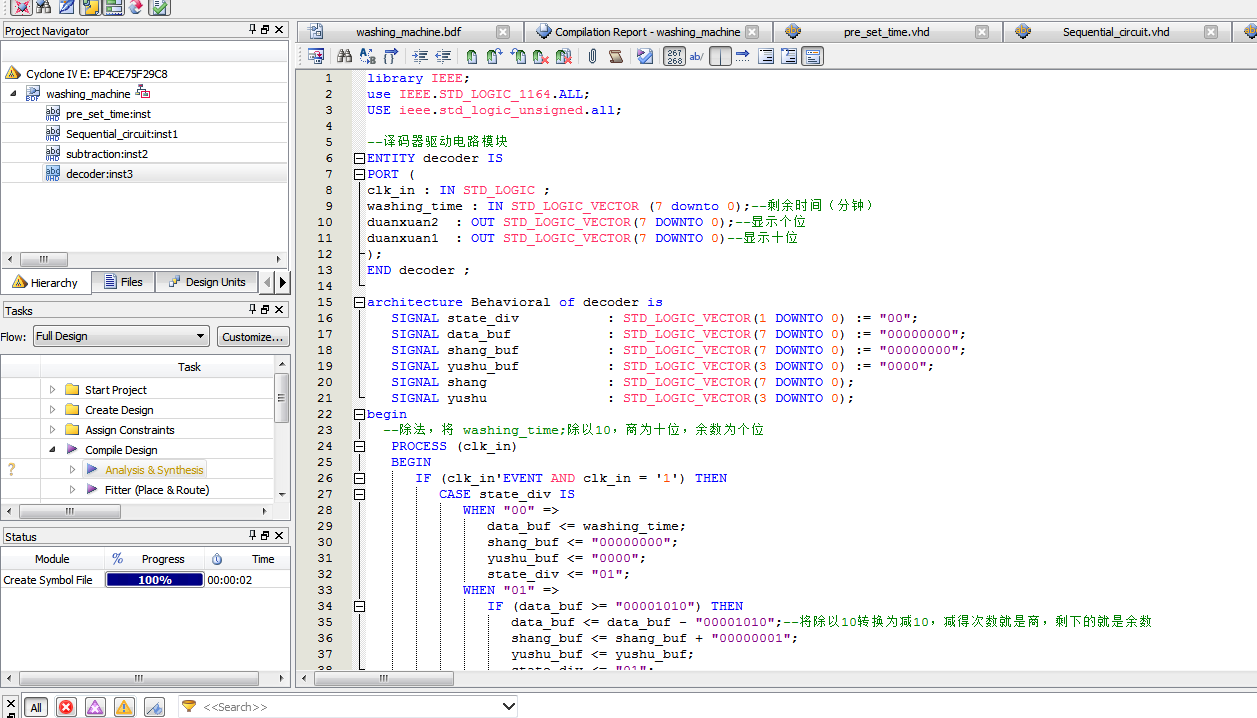Image resolution: width=1257 pixels, height=718 pixels.
Task: Click the Replace text icon in editor toolbar
Action: pos(367,56)
